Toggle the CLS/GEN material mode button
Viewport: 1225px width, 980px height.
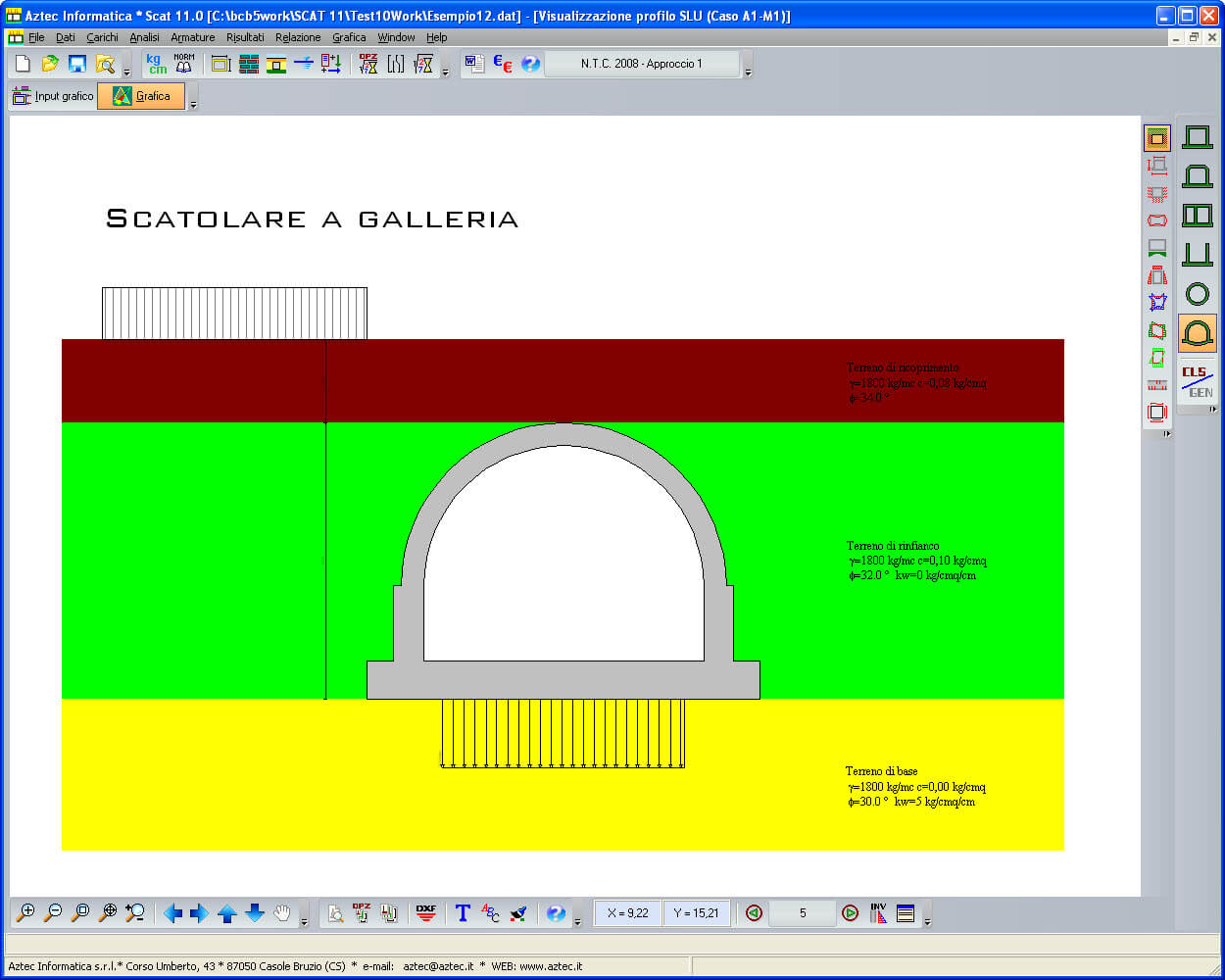tap(1197, 381)
